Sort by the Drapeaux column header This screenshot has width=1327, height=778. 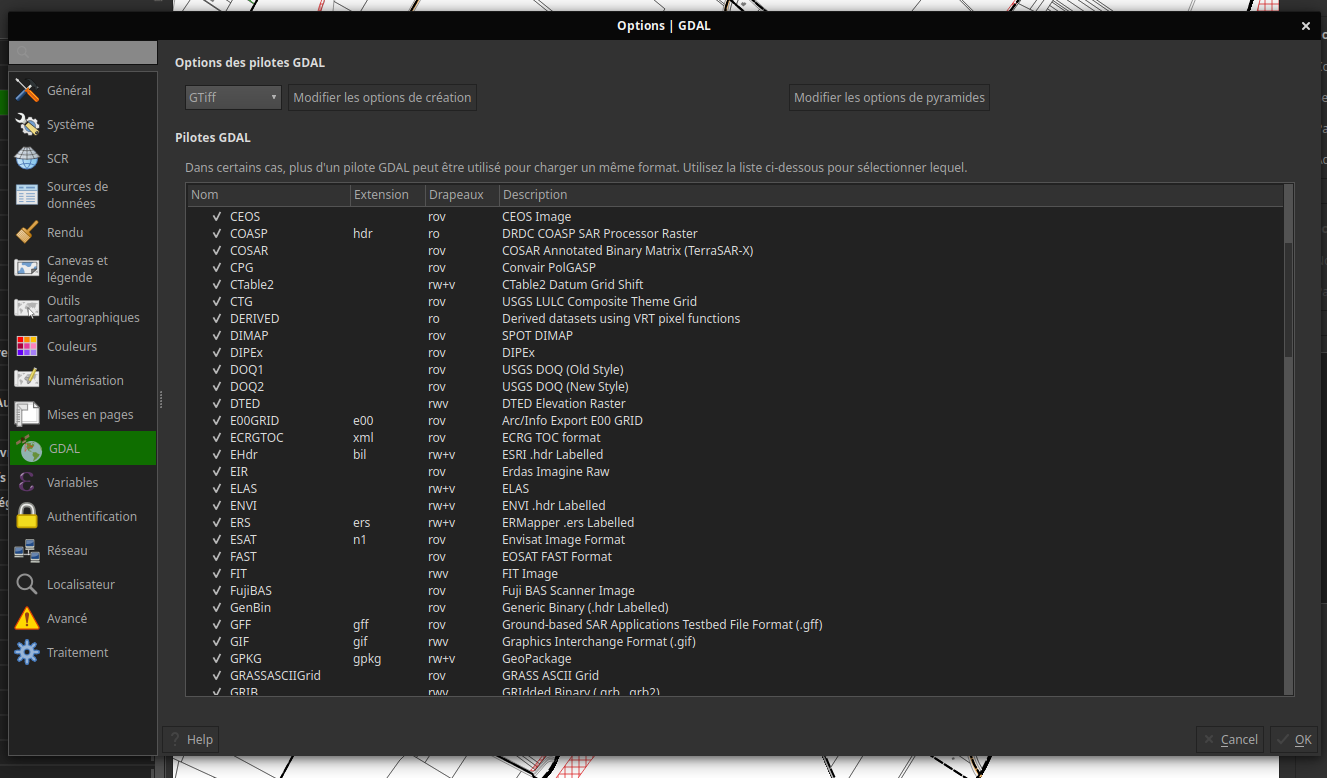460,195
